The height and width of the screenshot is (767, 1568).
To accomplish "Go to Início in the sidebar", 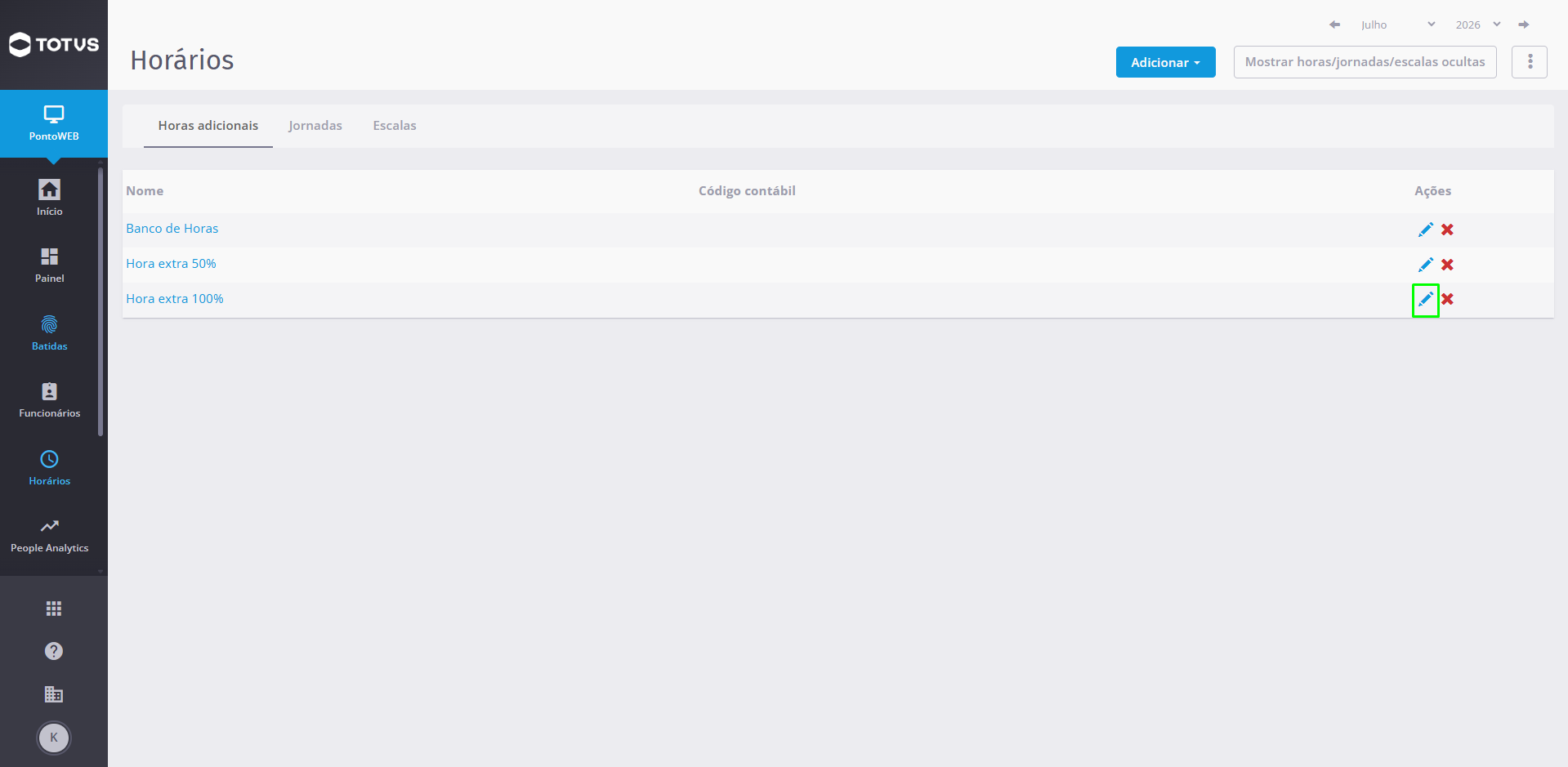I will [x=49, y=198].
